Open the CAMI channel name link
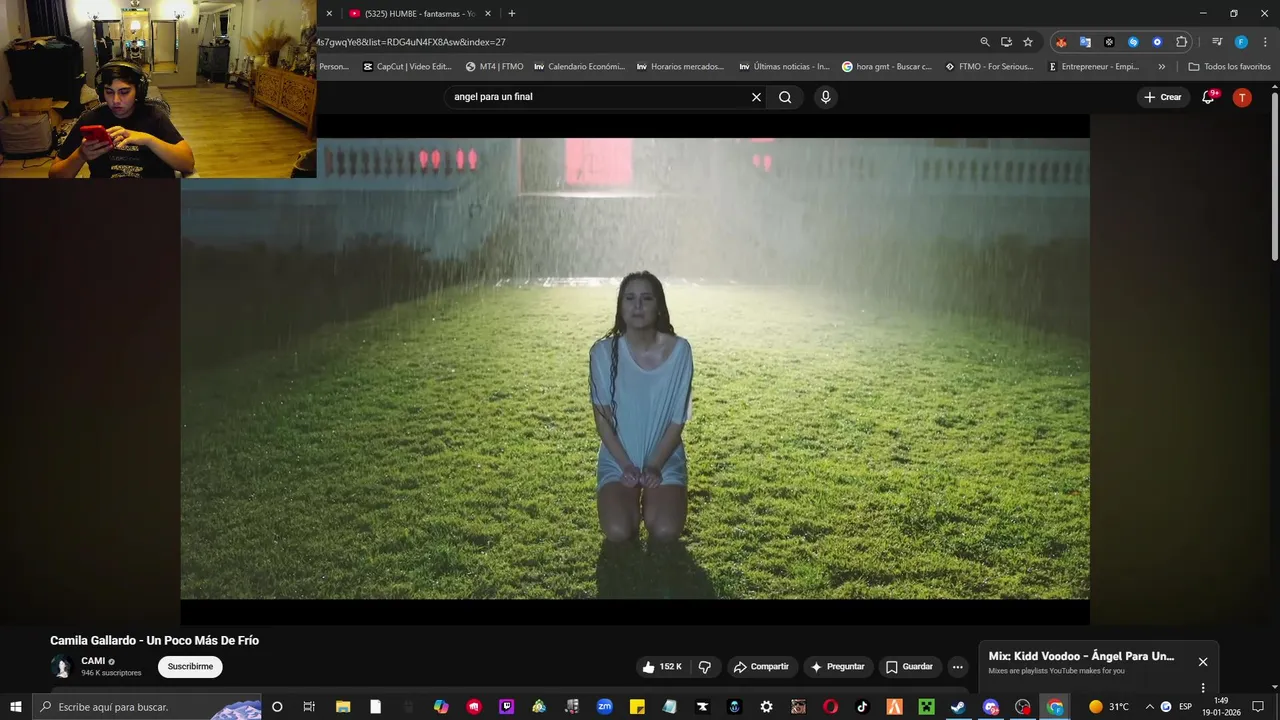 93,661
